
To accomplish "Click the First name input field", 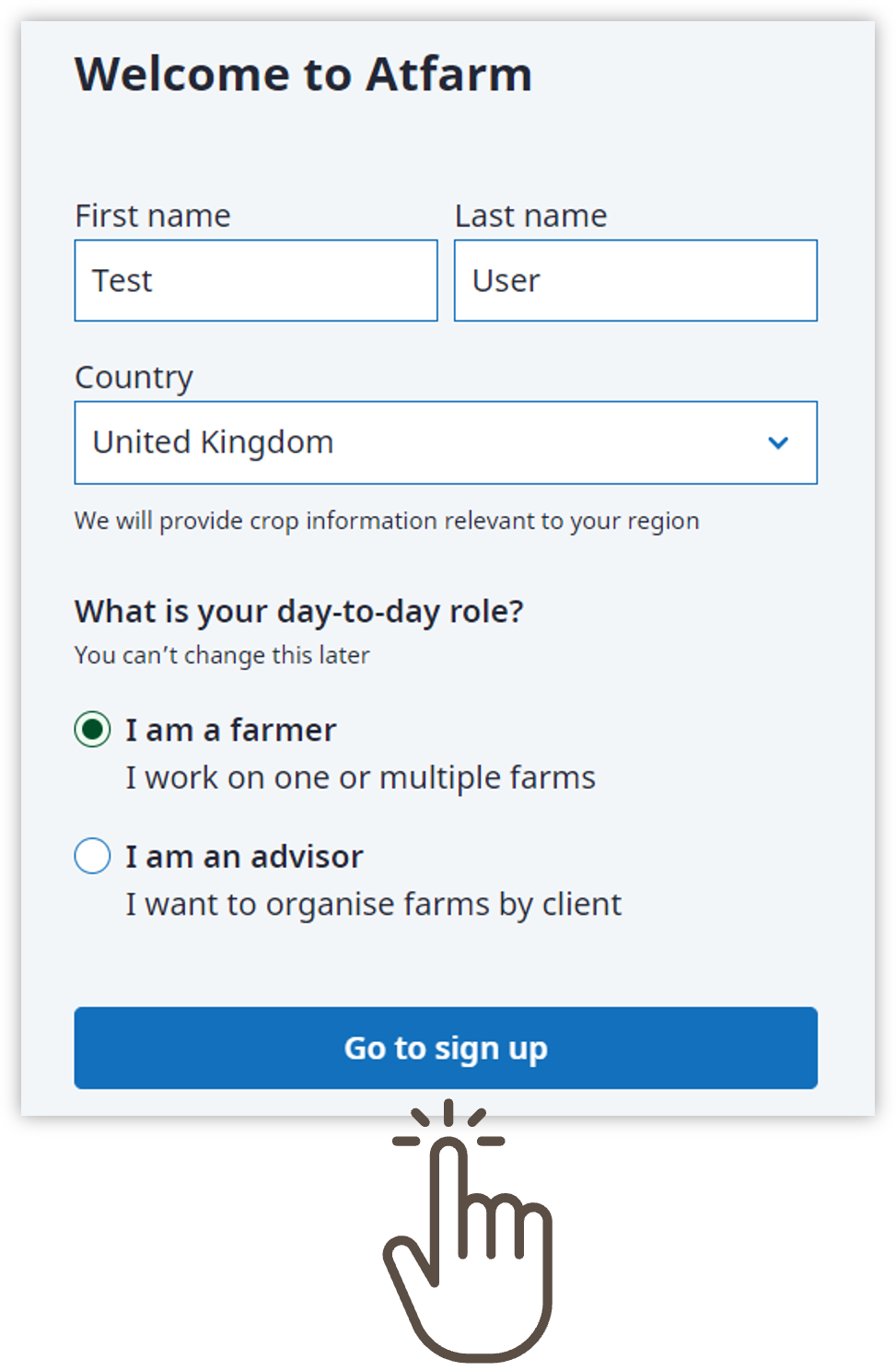I will tap(256, 281).
